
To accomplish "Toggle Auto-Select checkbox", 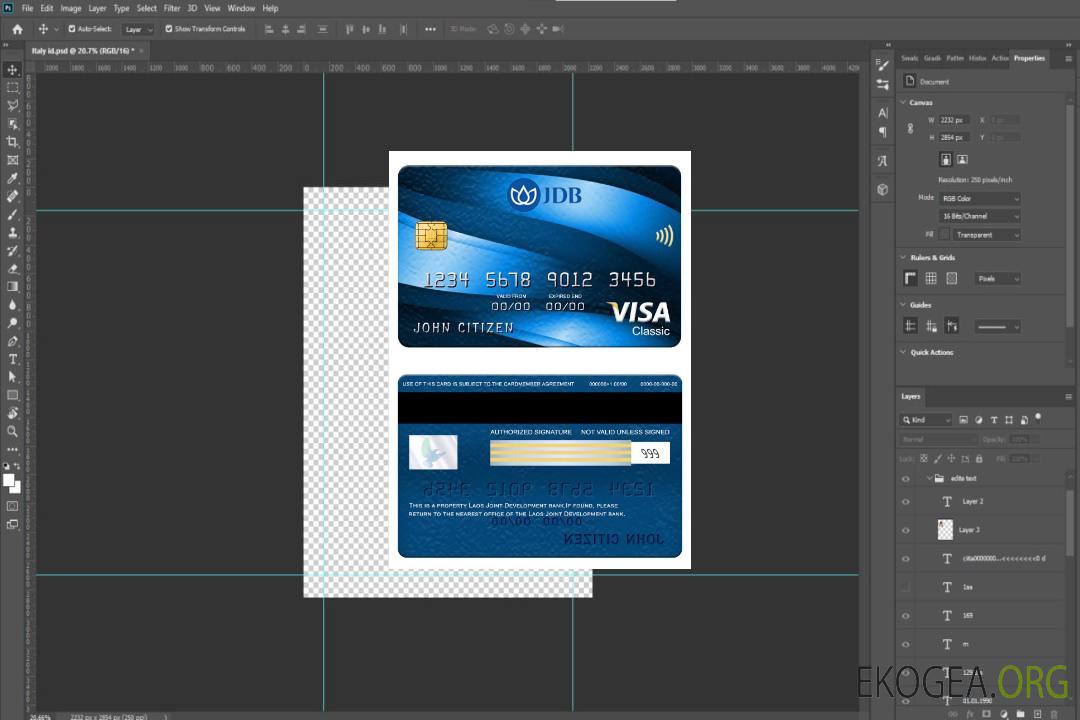I will click(72, 29).
